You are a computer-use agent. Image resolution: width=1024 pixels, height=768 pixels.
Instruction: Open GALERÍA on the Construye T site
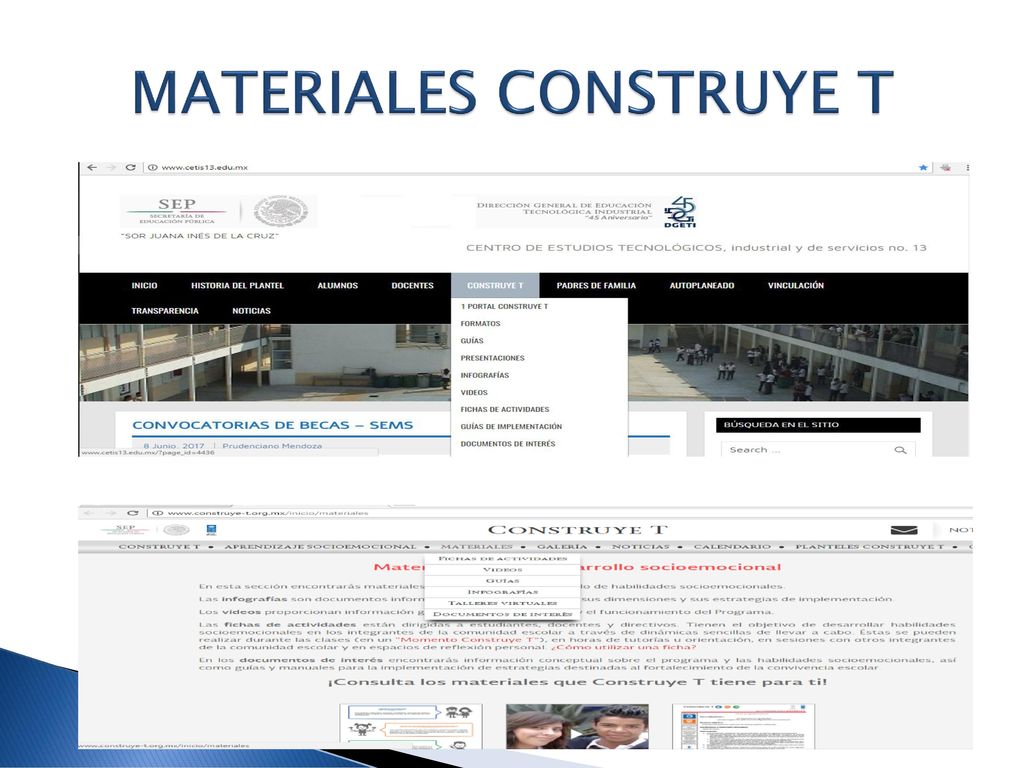(562, 547)
